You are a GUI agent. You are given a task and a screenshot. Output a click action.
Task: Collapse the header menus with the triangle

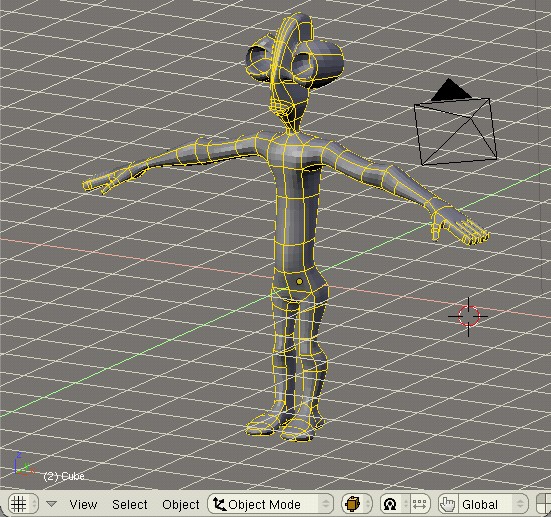51,504
